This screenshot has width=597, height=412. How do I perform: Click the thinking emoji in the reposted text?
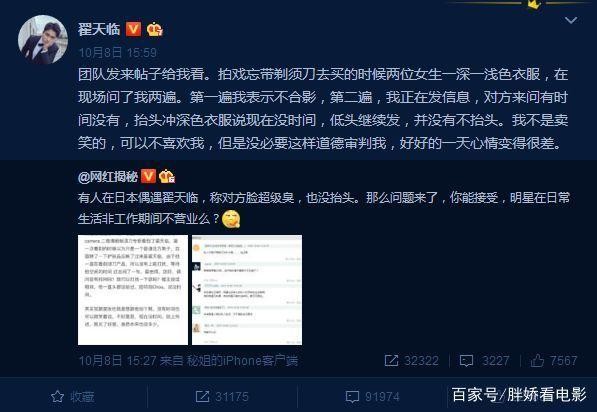[x=231, y=219]
